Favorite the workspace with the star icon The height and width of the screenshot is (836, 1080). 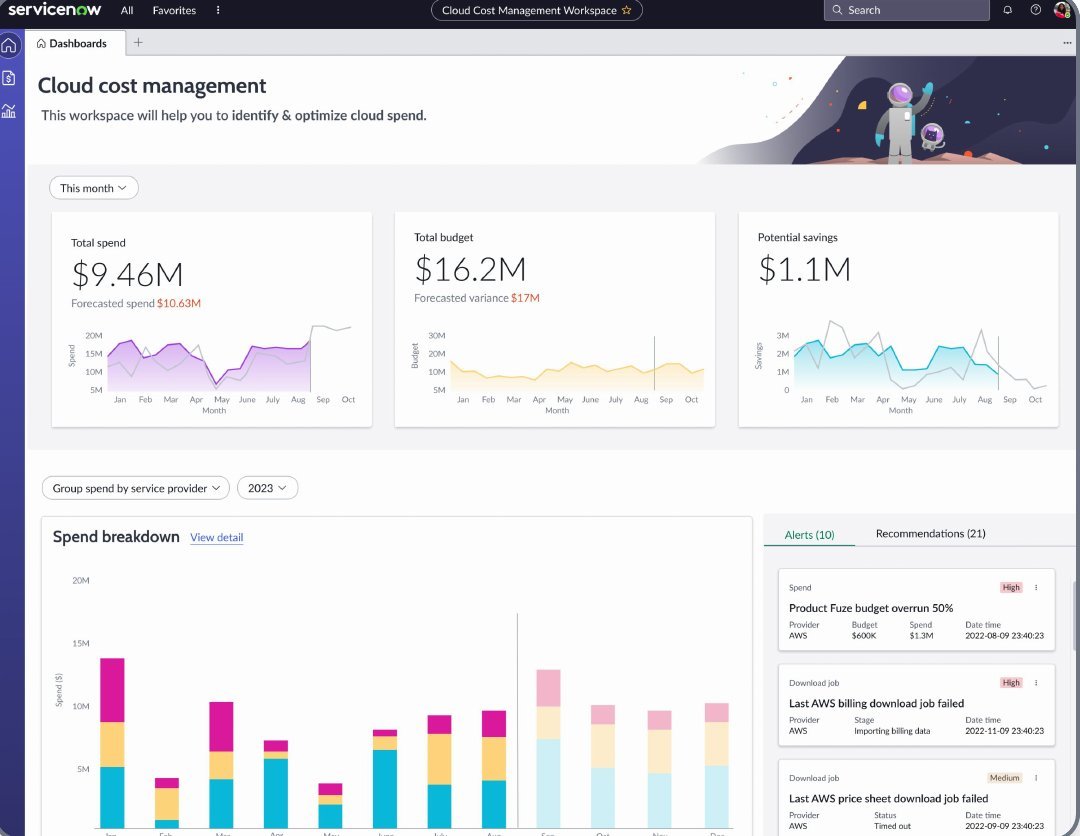coord(626,10)
